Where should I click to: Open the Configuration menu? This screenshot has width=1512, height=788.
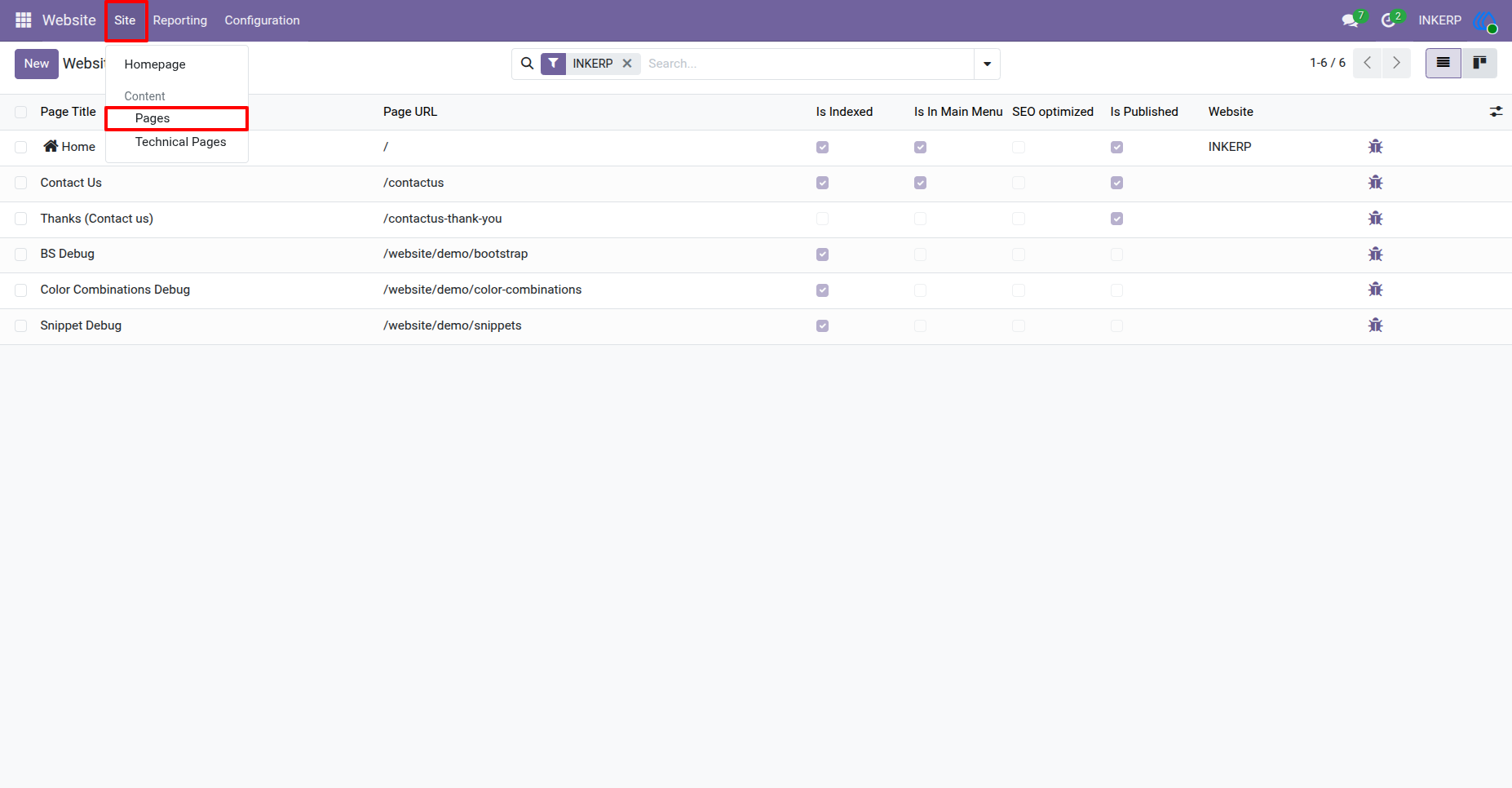tap(262, 20)
